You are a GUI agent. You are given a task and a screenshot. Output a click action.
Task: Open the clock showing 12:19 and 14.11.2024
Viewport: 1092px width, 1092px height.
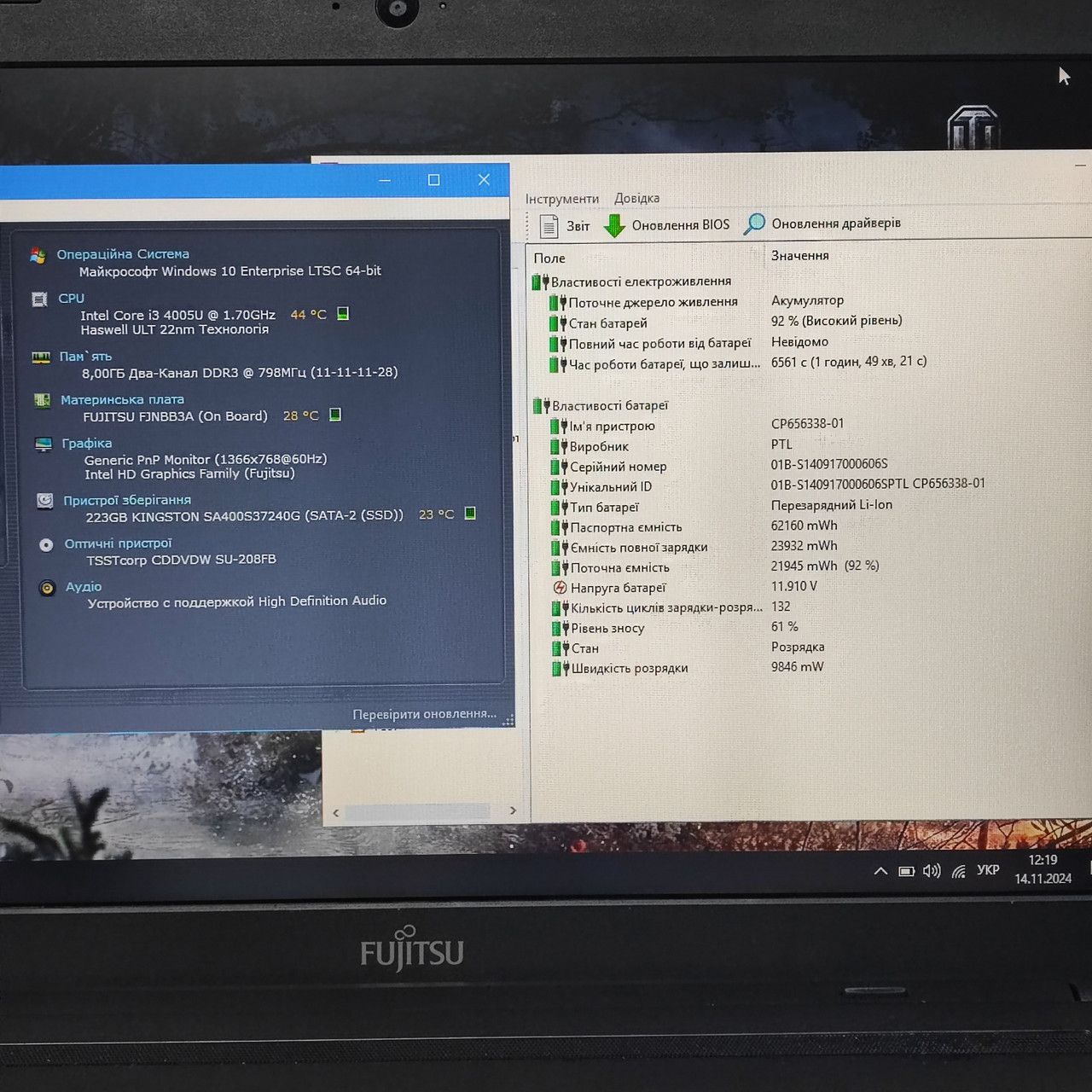[x=1043, y=869]
